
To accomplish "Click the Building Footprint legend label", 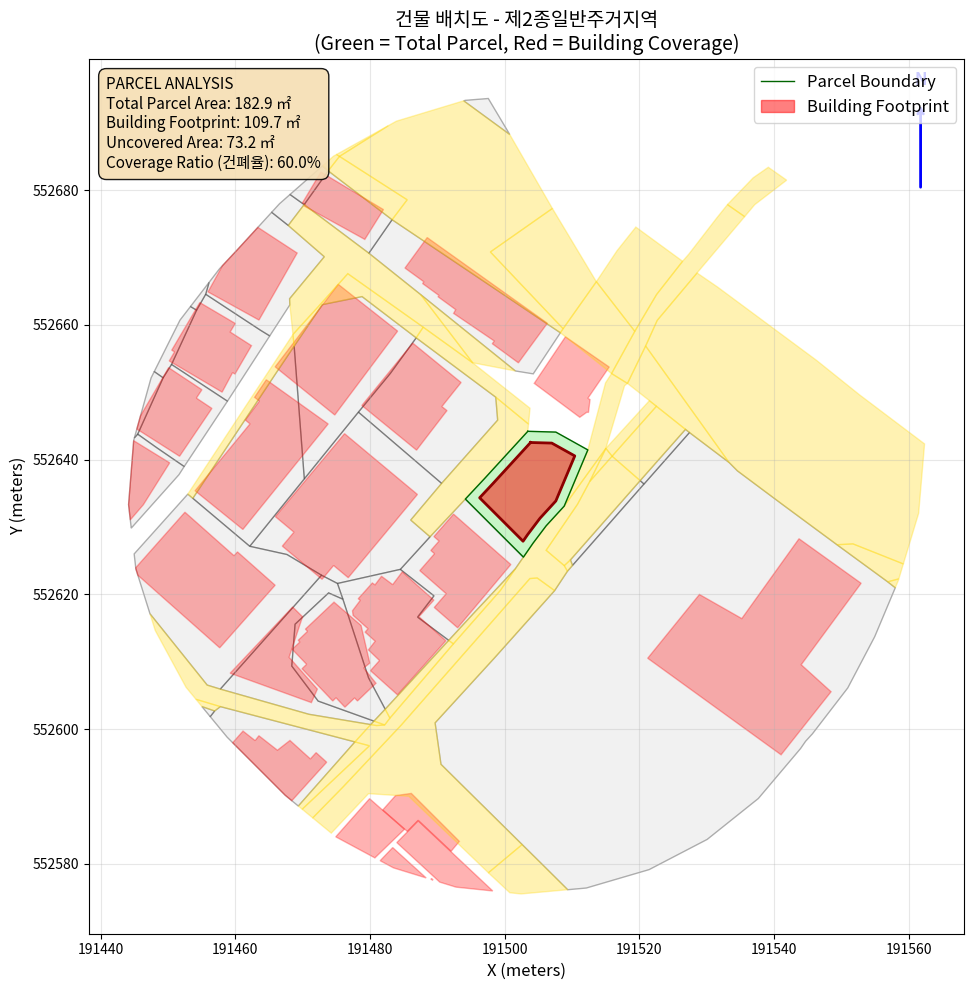I will click(877, 106).
